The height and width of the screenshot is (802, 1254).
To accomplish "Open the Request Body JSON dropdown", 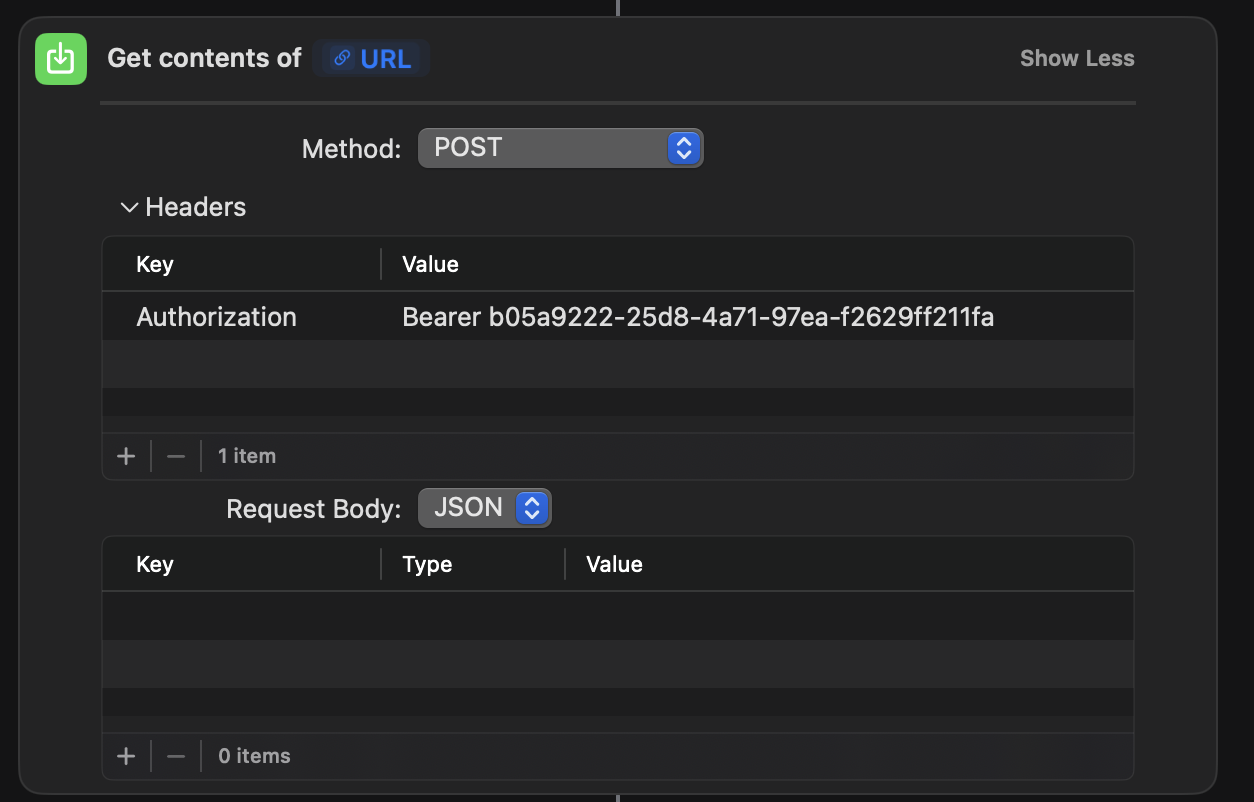I will click(x=484, y=508).
